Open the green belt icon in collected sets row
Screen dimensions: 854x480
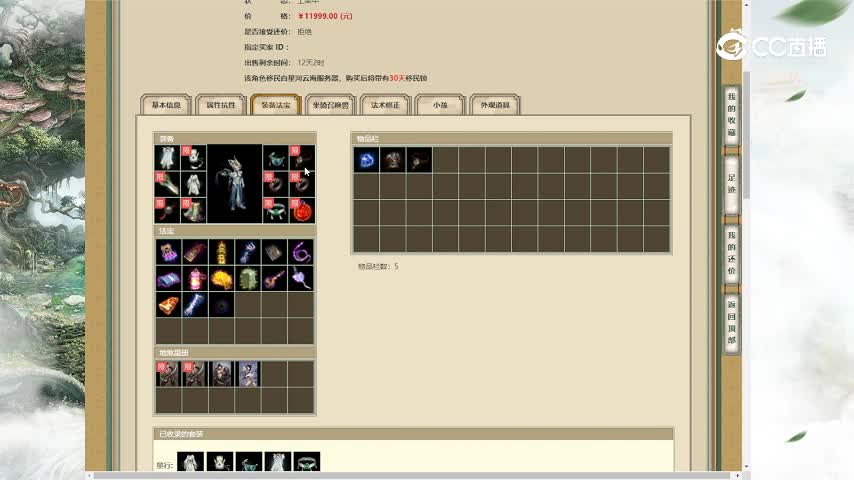(x=307, y=461)
